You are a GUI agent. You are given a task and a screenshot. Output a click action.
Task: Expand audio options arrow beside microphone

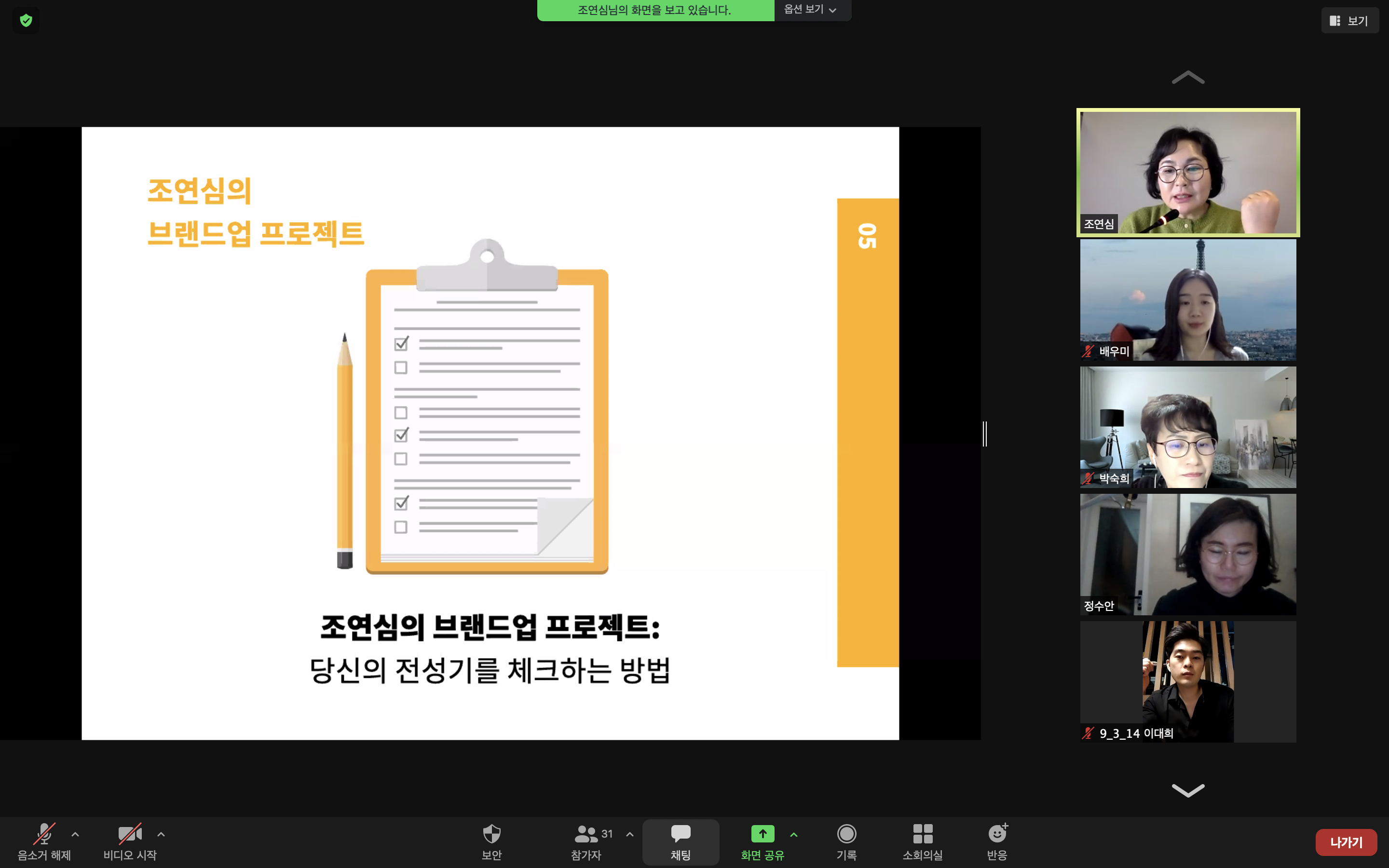click(x=75, y=834)
